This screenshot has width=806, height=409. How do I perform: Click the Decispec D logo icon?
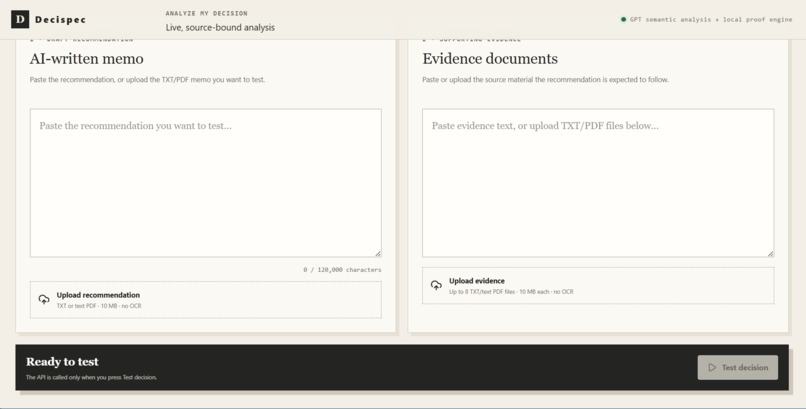(x=20, y=20)
